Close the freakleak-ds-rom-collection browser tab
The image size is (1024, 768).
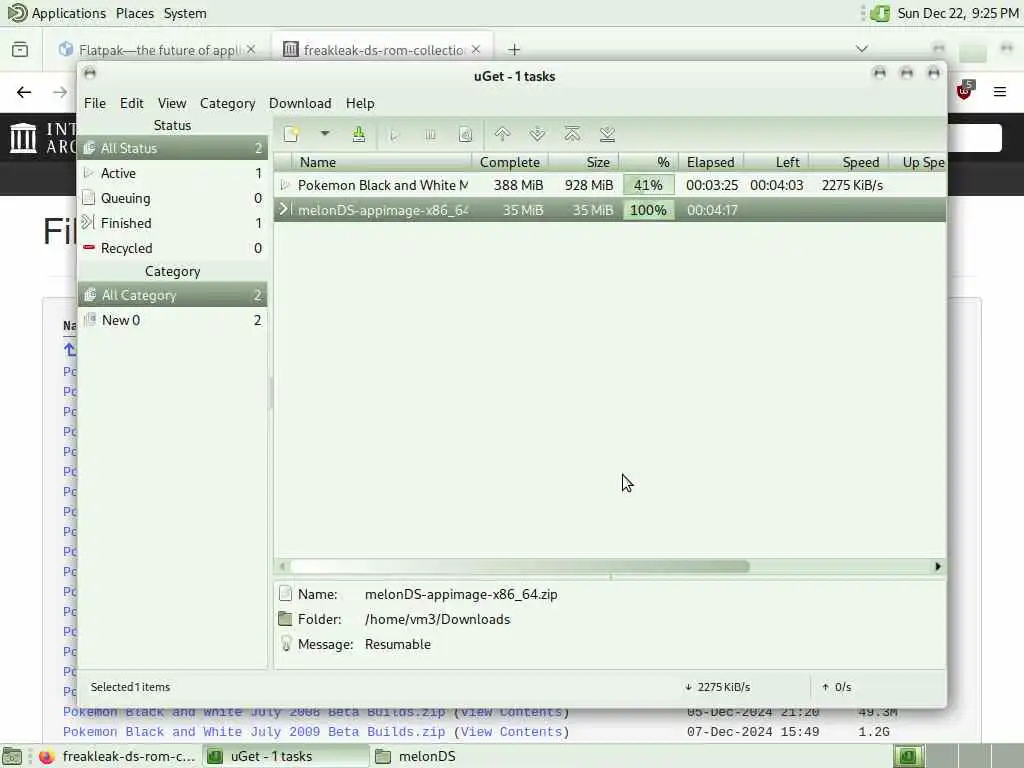476,50
